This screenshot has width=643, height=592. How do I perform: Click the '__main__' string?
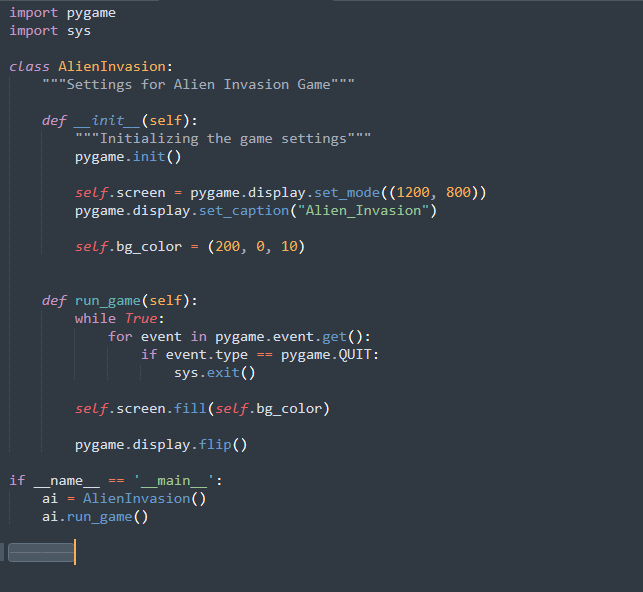coord(174,481)
